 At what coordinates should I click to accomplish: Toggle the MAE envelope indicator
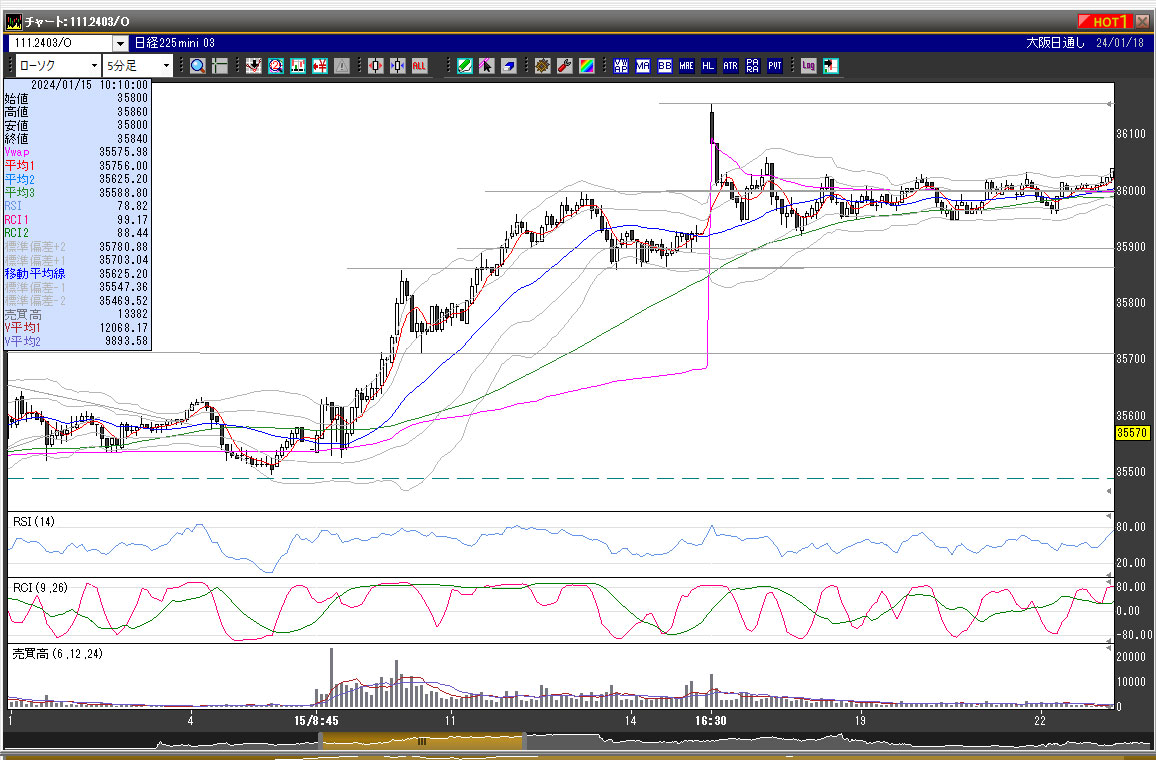(x=686, y=66)
